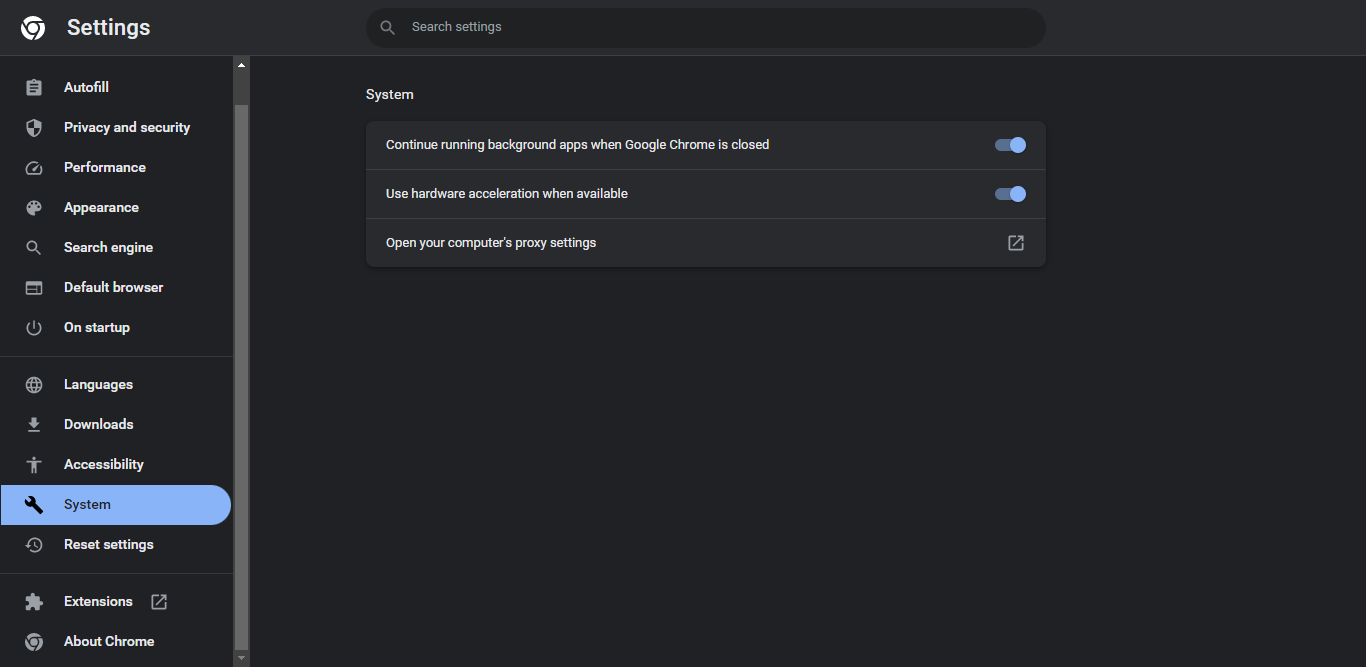Image resolution: width=1366 pixels, height=667 pixels.
Task: Click the Continue running background apps label
Action: click(578, 145)
